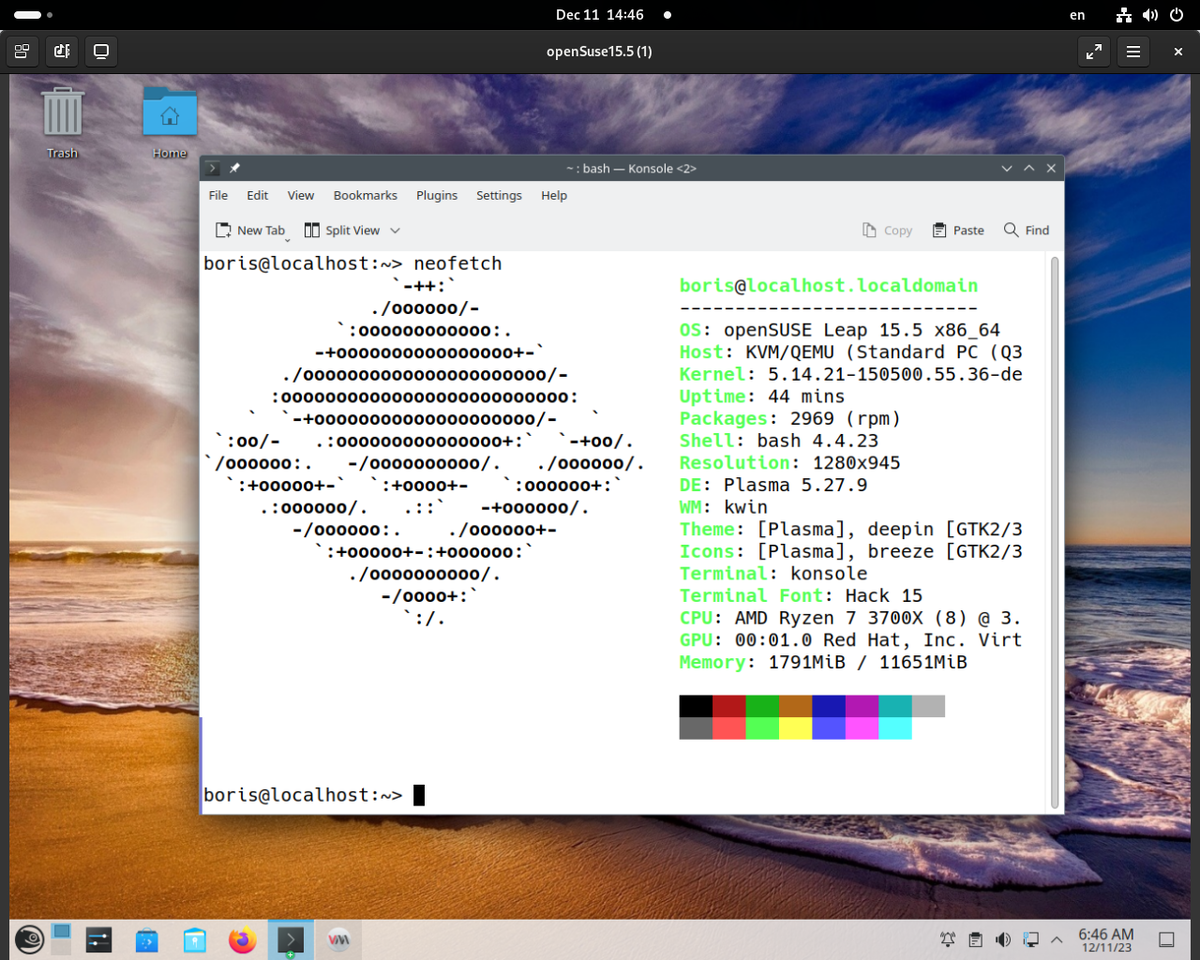The width and height of the screenshot is (1200, 960).
Task: Click the network monitor tray icon
Action: (1031, 940)
